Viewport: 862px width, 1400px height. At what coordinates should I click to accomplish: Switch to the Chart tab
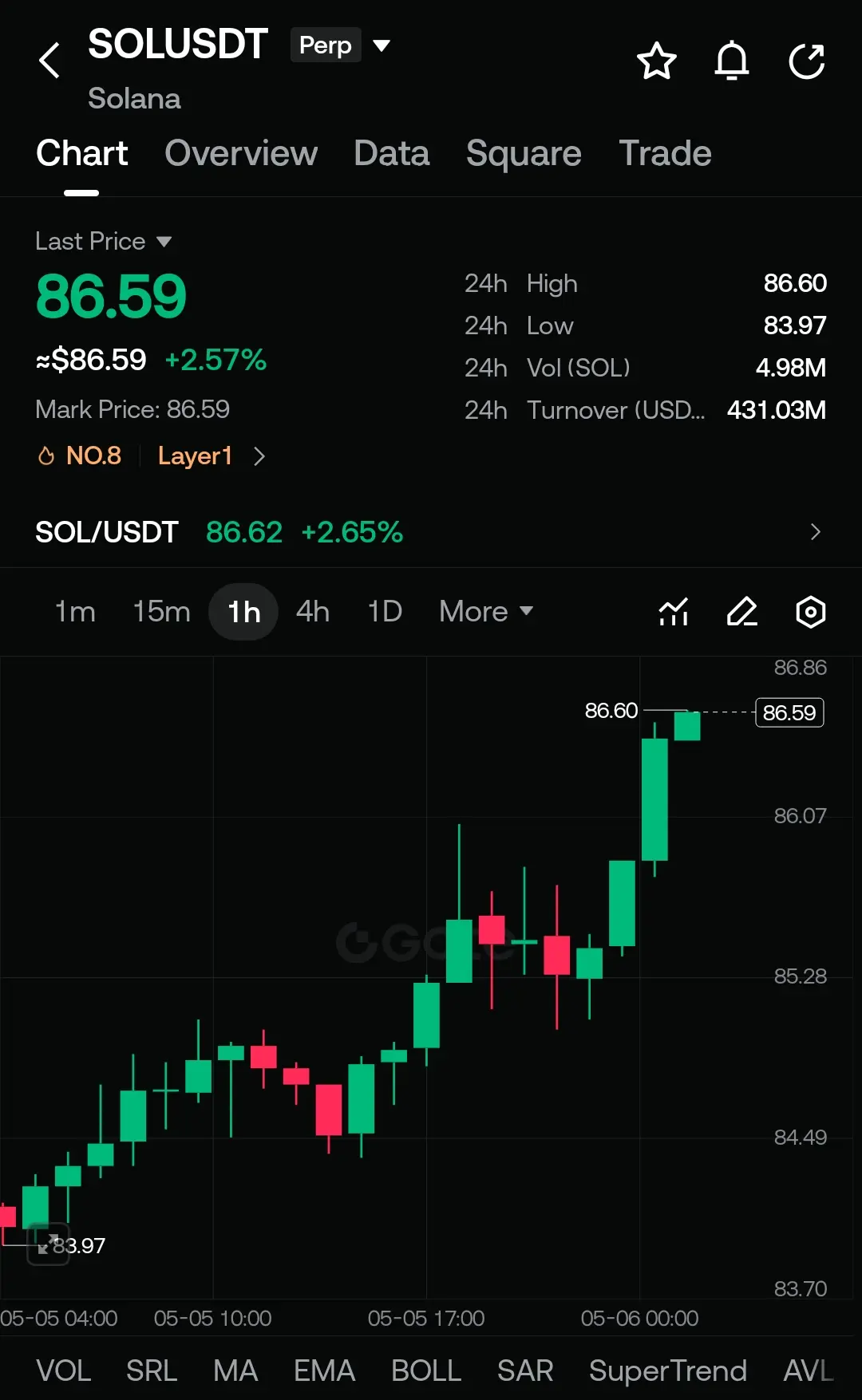click(x=81, y=153)
